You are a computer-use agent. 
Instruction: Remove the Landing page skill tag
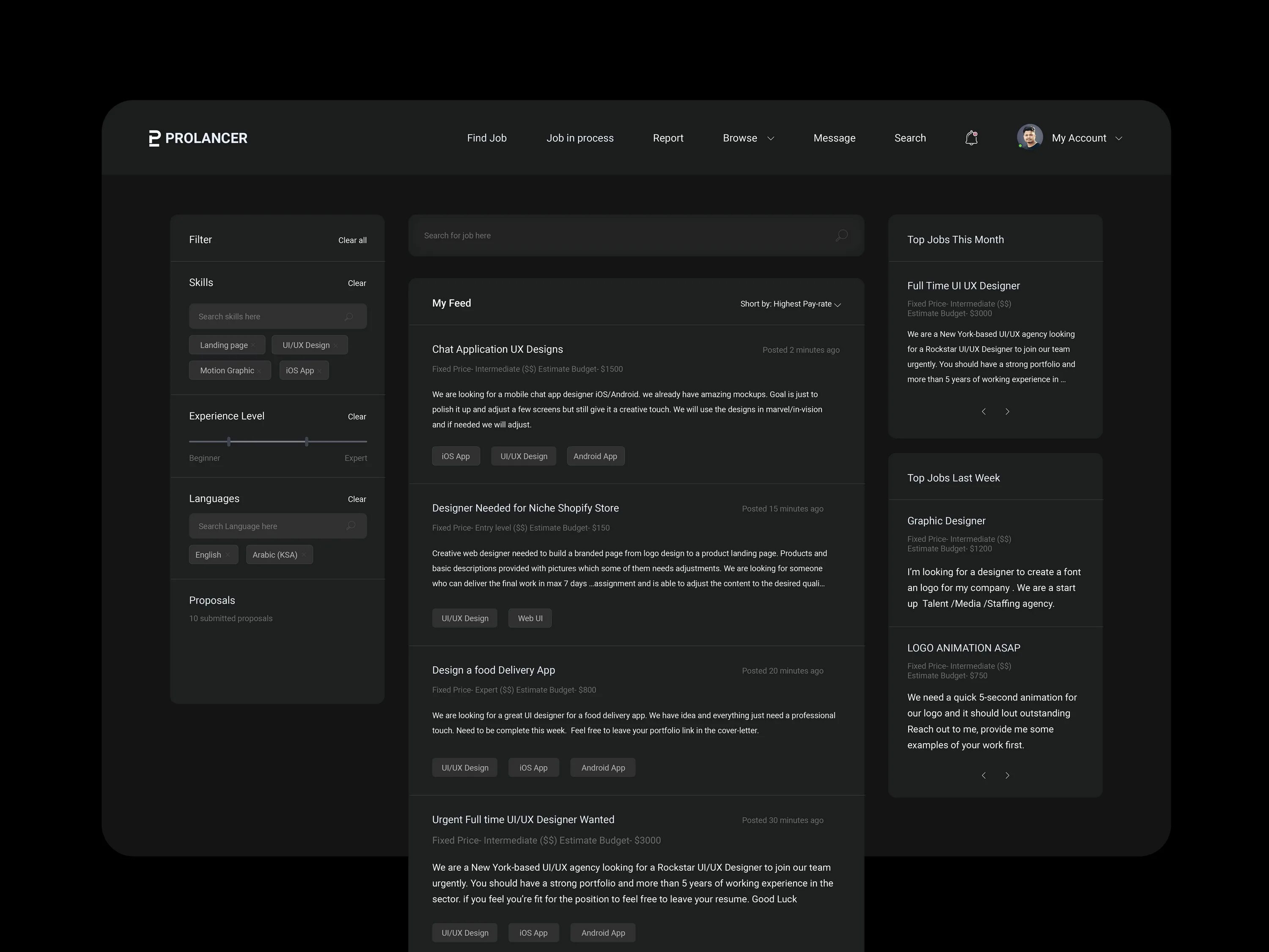click(x=253, y=345)
